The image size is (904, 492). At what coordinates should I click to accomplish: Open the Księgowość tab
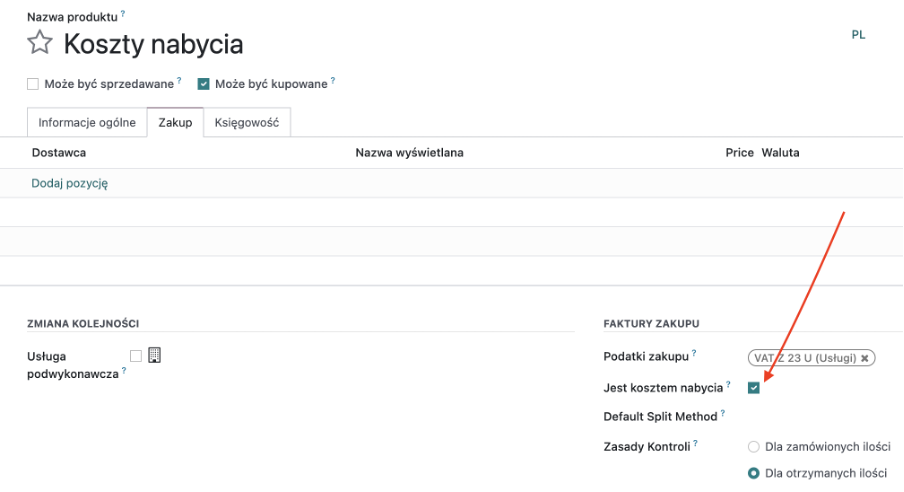tap(247, 122)
